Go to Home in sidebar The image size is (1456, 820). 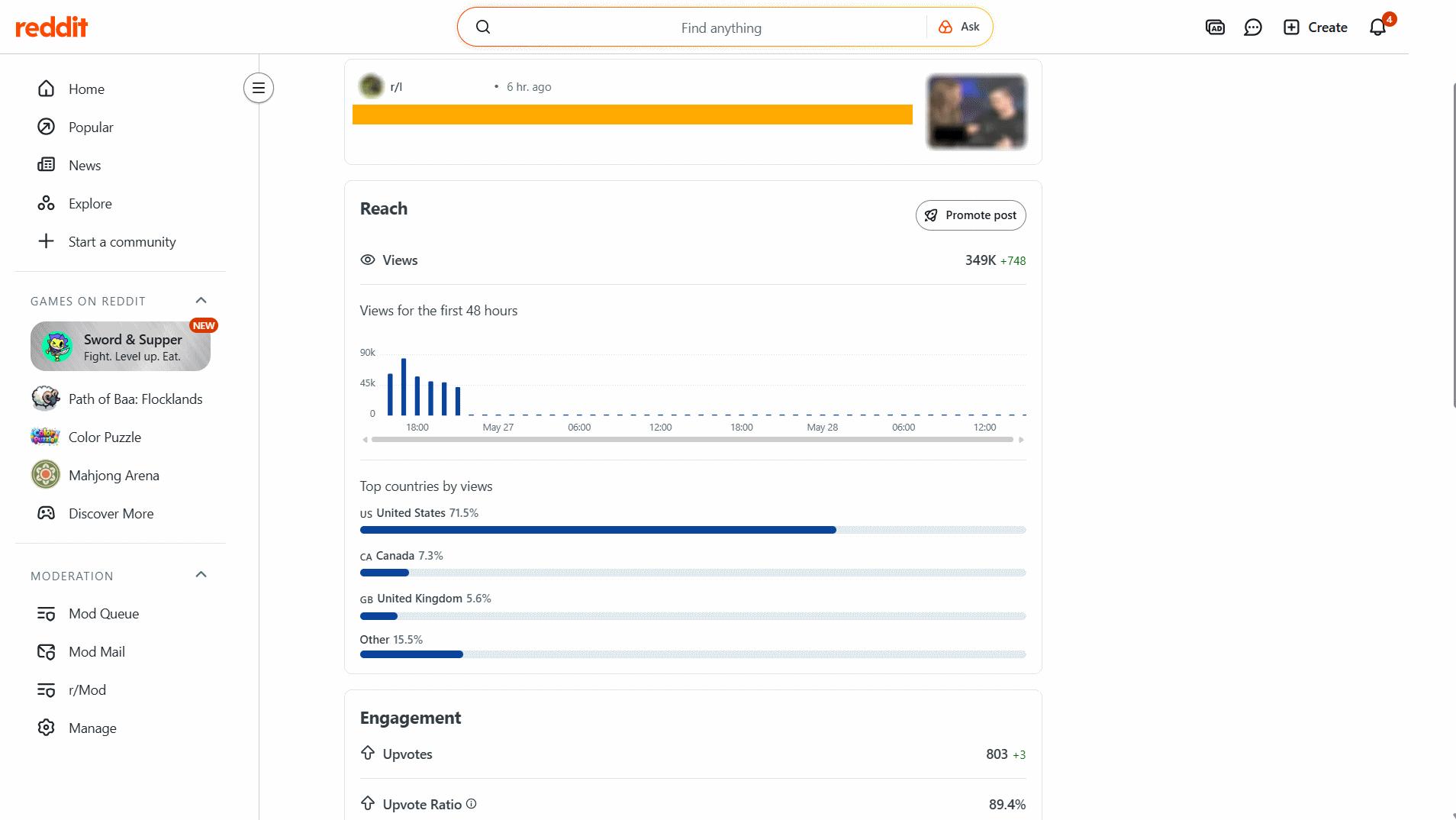click(x=121, y=89)
